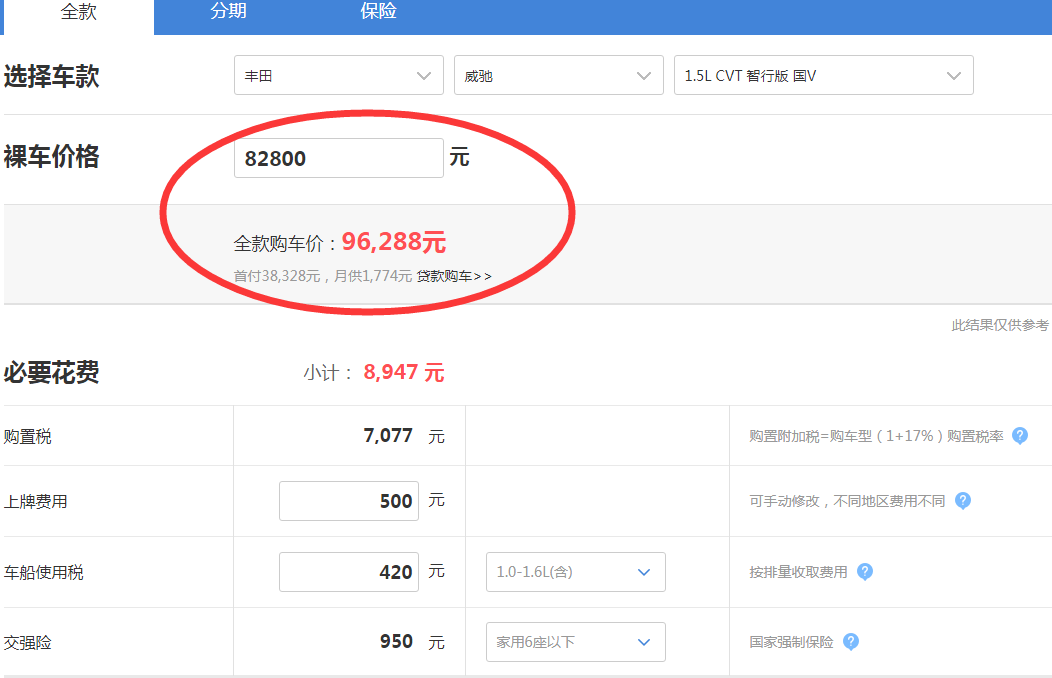Click the 可手动修改，不同地区费用不同 note
Screen dimensions: 1052x678
tap(847, 501)
